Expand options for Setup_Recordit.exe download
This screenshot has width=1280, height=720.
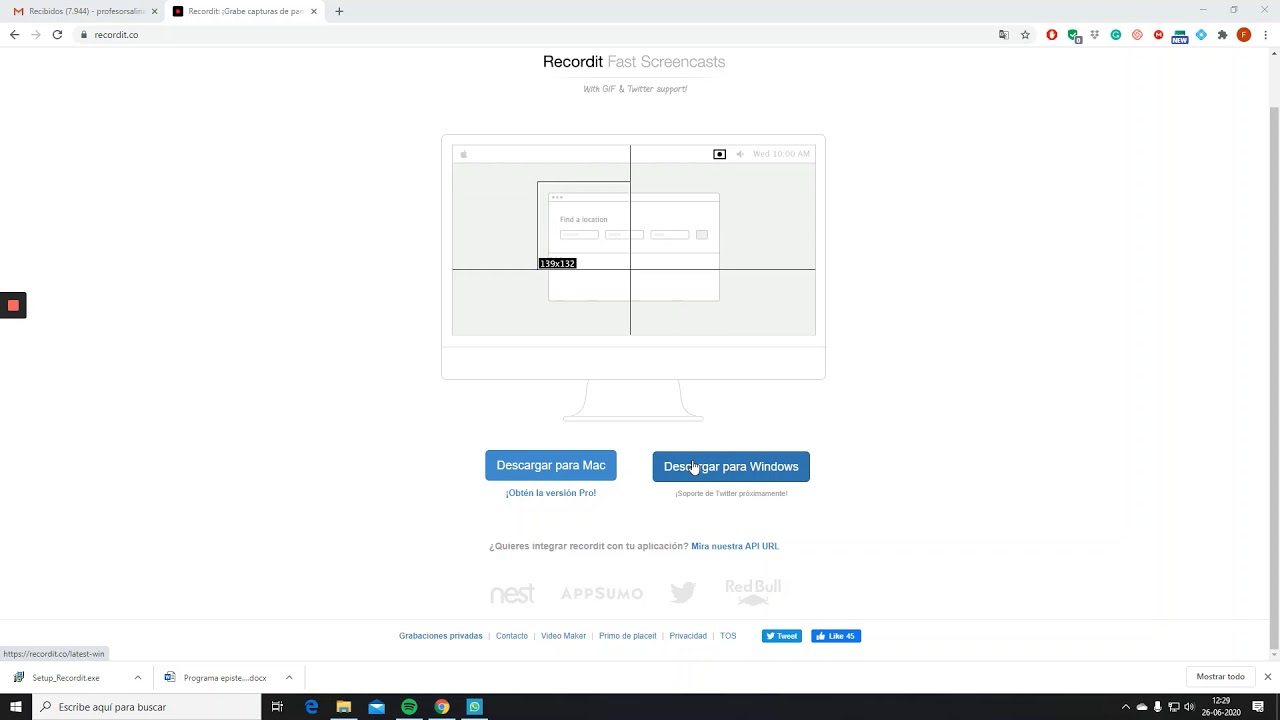(x=138, y=678)
